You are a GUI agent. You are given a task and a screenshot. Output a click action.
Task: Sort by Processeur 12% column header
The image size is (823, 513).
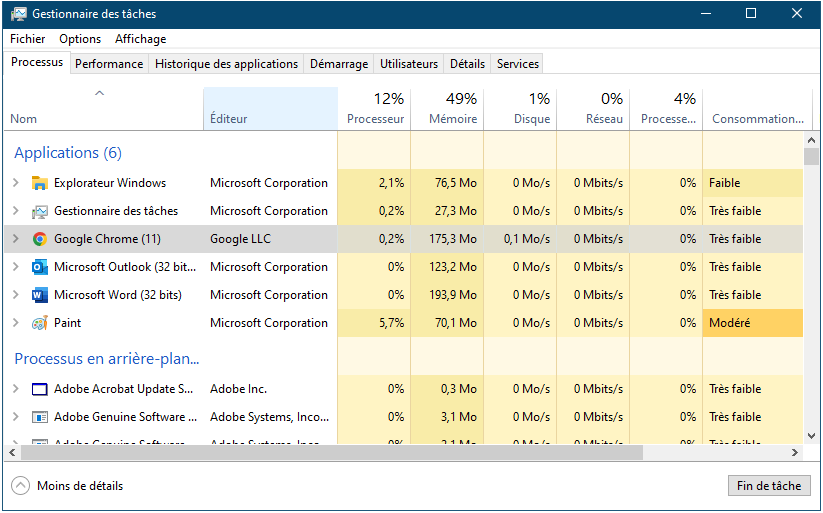[x=374, y=109]
